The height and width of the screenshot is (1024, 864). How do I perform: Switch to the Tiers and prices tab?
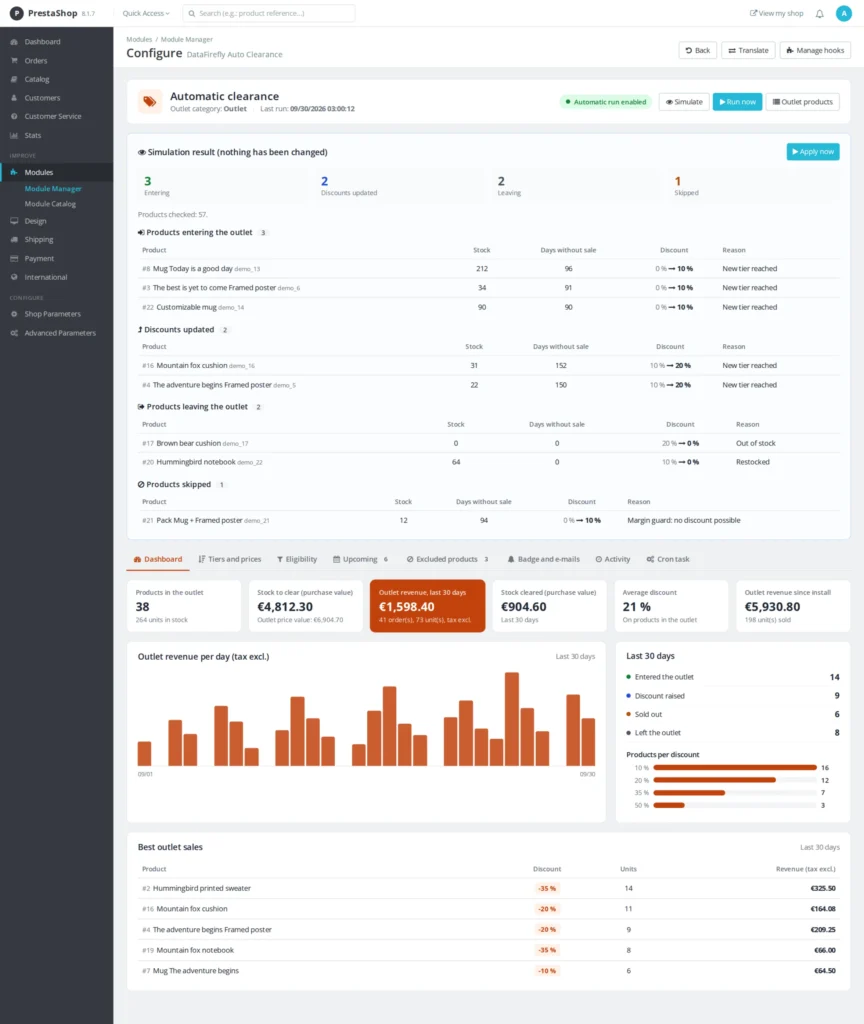pyautogui.click(x=230, y=559)
